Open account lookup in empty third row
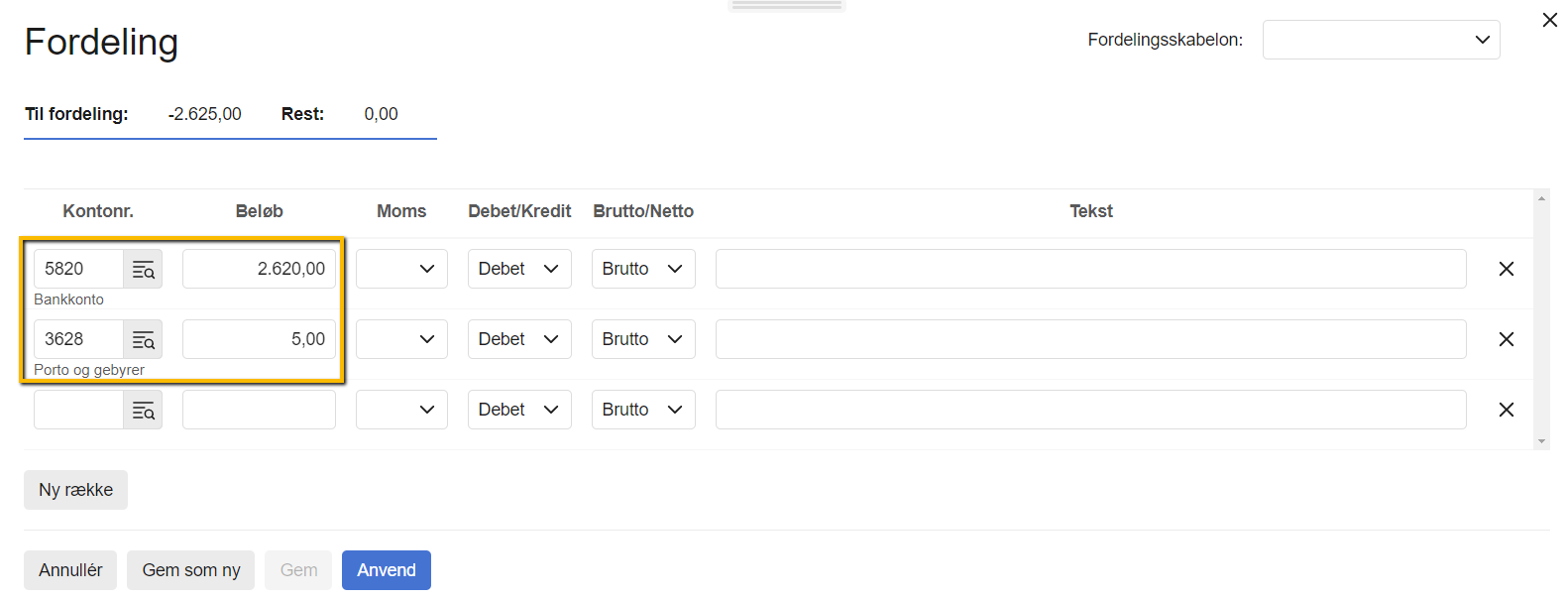1568x600 pixels. pos(143,410)
